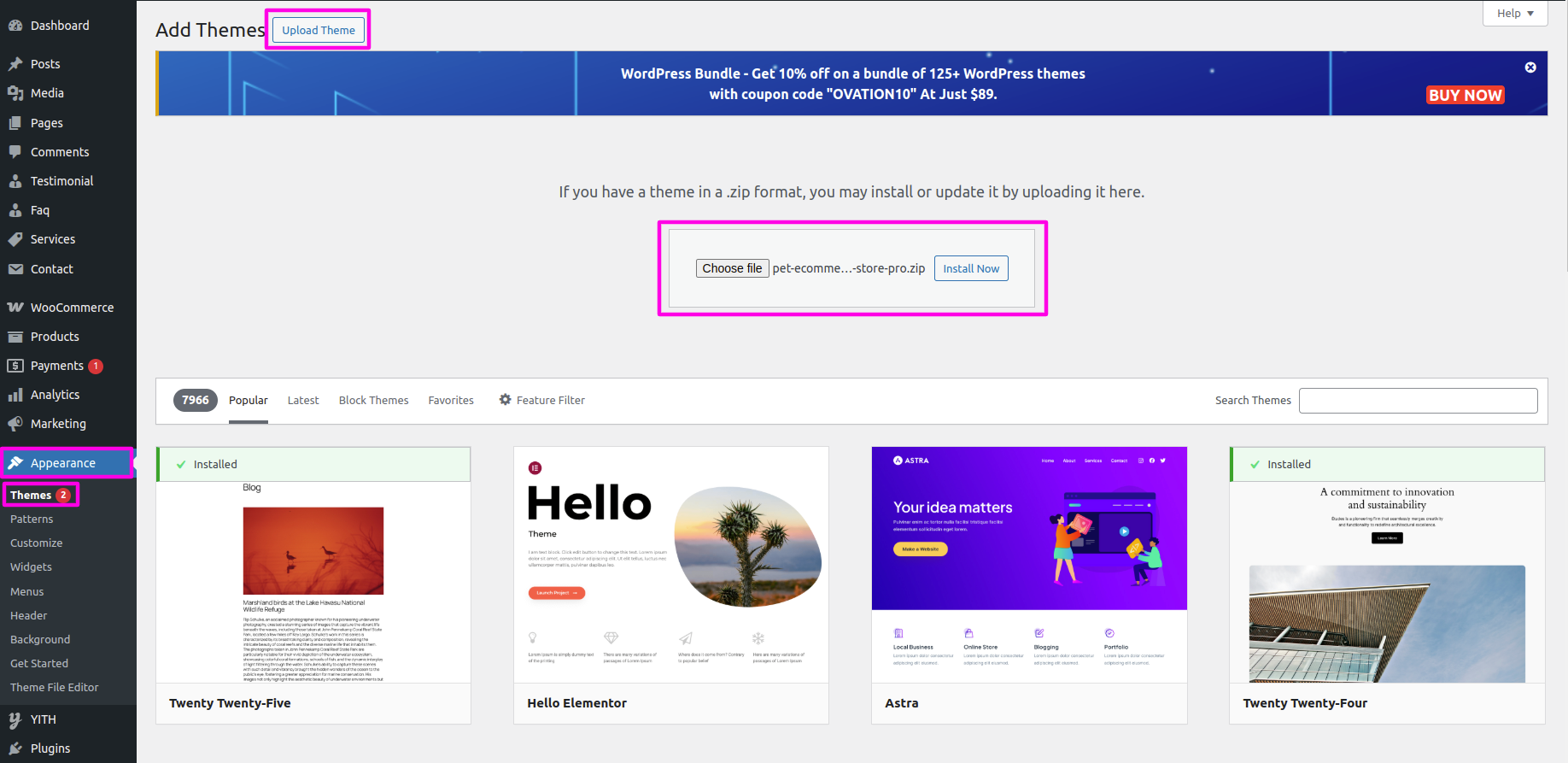Switch to the Latest themes tab
The width and height of the screenshot is (1568, 763).
pos(303,400)
